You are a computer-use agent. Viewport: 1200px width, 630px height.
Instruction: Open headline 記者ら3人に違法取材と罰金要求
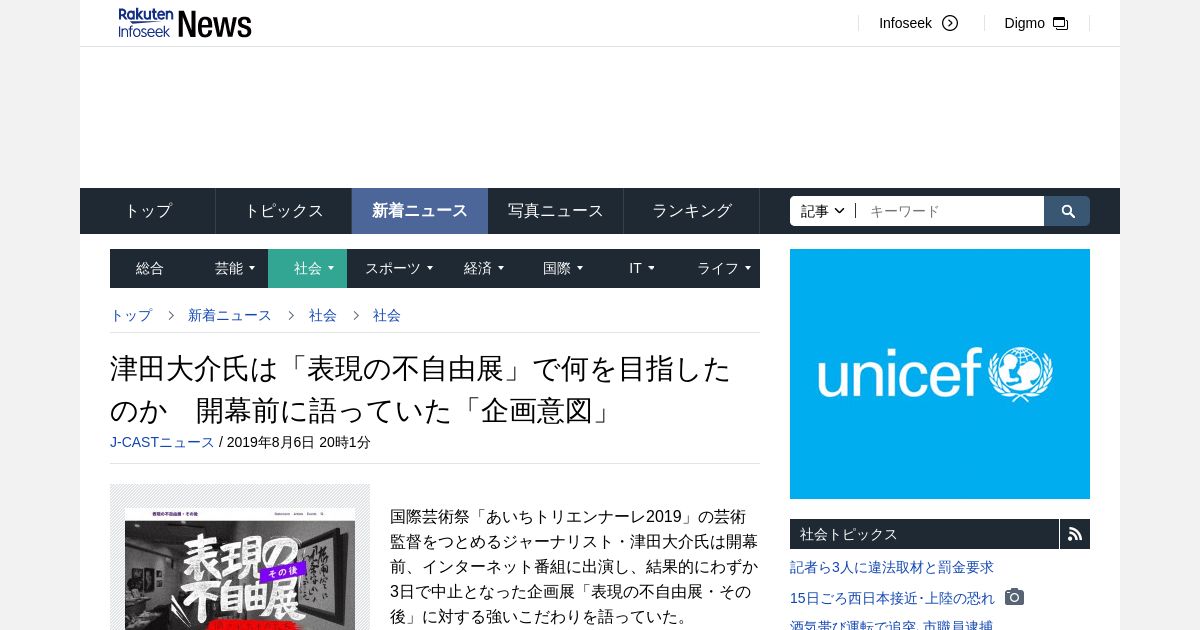892,567
